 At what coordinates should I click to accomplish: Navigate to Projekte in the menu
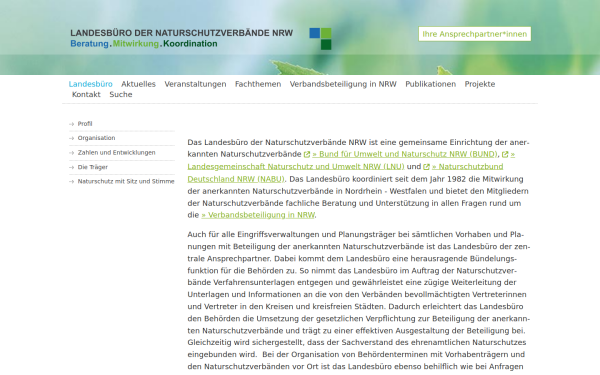point(480,84)
